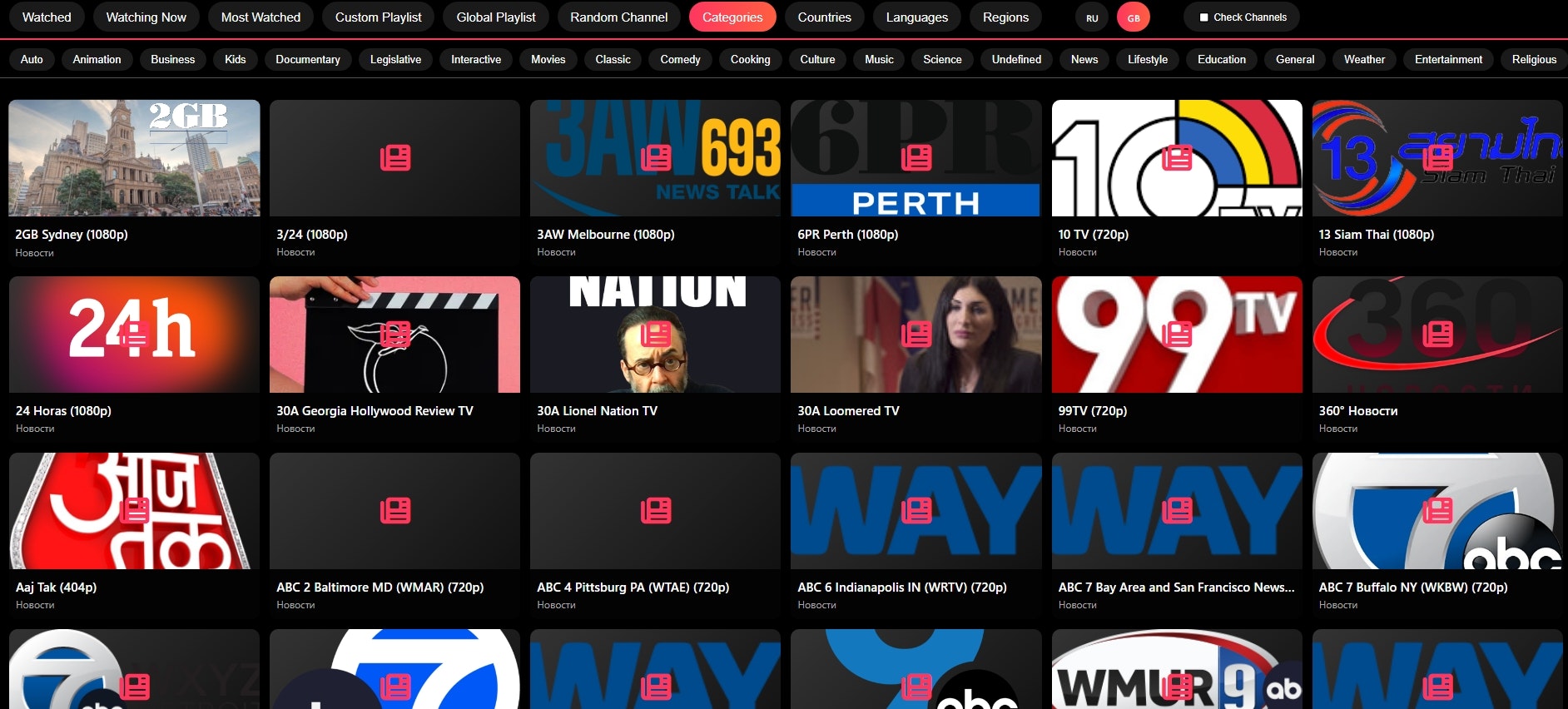Screen dimensions: 1568x709
Task: Click the news icon on 360° Новости thumbnail
Action: tap(1437, 334)
